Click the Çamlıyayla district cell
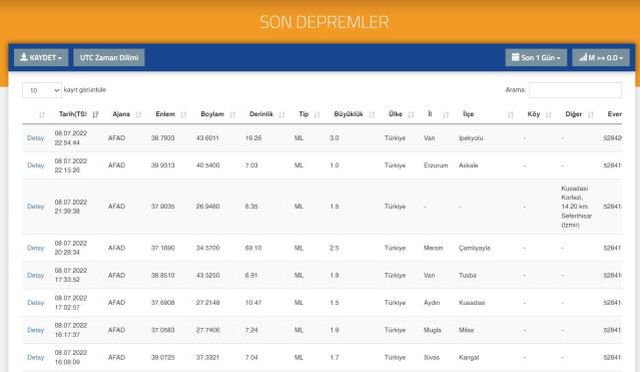The height and width of the screenshot is (372, 640). click(x=474, y=248)
